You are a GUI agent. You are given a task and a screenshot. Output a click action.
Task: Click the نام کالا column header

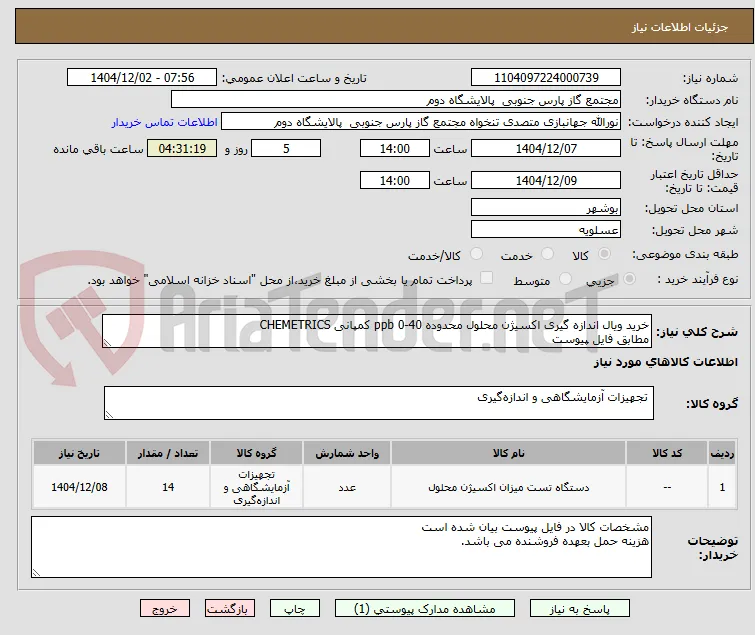(x=508, y=453)
